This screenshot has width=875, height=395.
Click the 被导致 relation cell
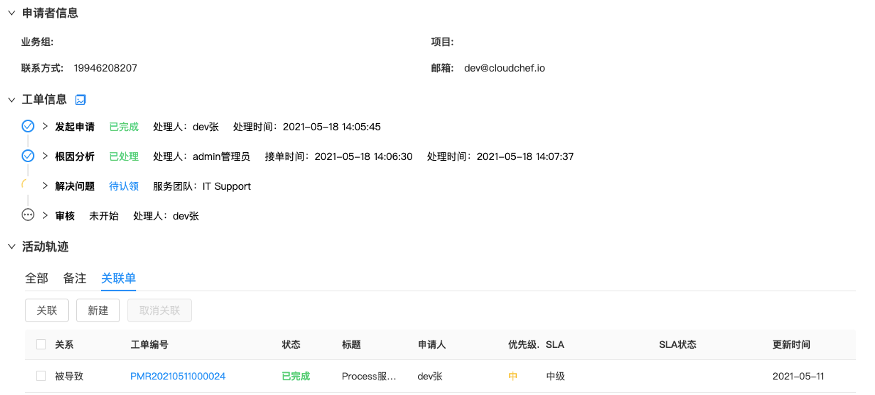[x=69, y=377]
